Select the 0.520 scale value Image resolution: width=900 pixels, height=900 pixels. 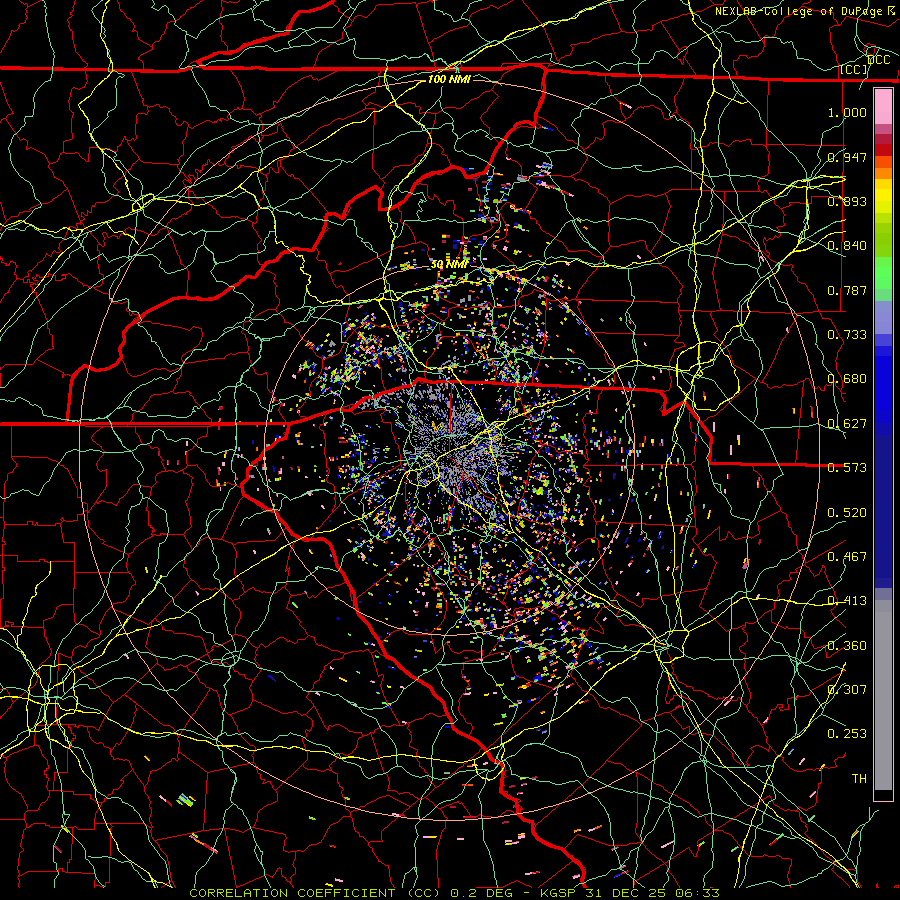[x=847, y=512]
